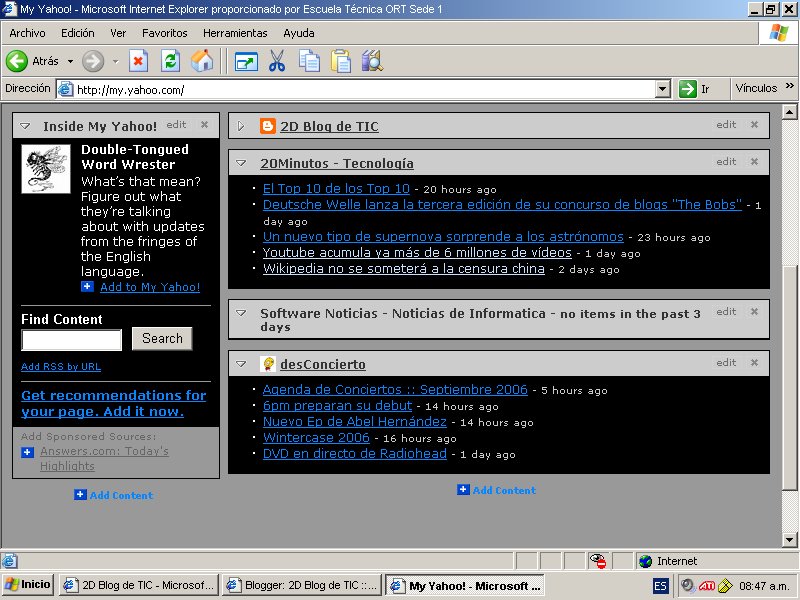Screen dimensions: 800x600
Task: Click the green Ir go button
Action: click(694, 89)
